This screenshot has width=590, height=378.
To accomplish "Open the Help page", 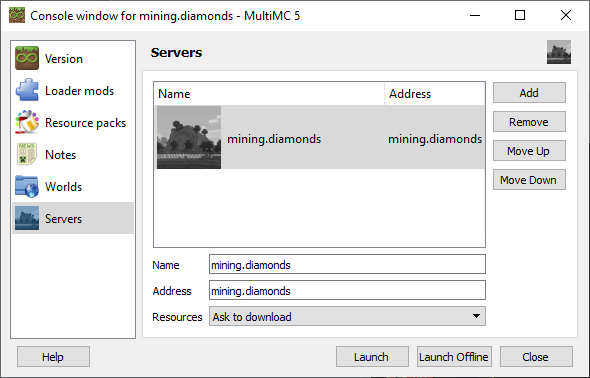I will coord(53,357).
